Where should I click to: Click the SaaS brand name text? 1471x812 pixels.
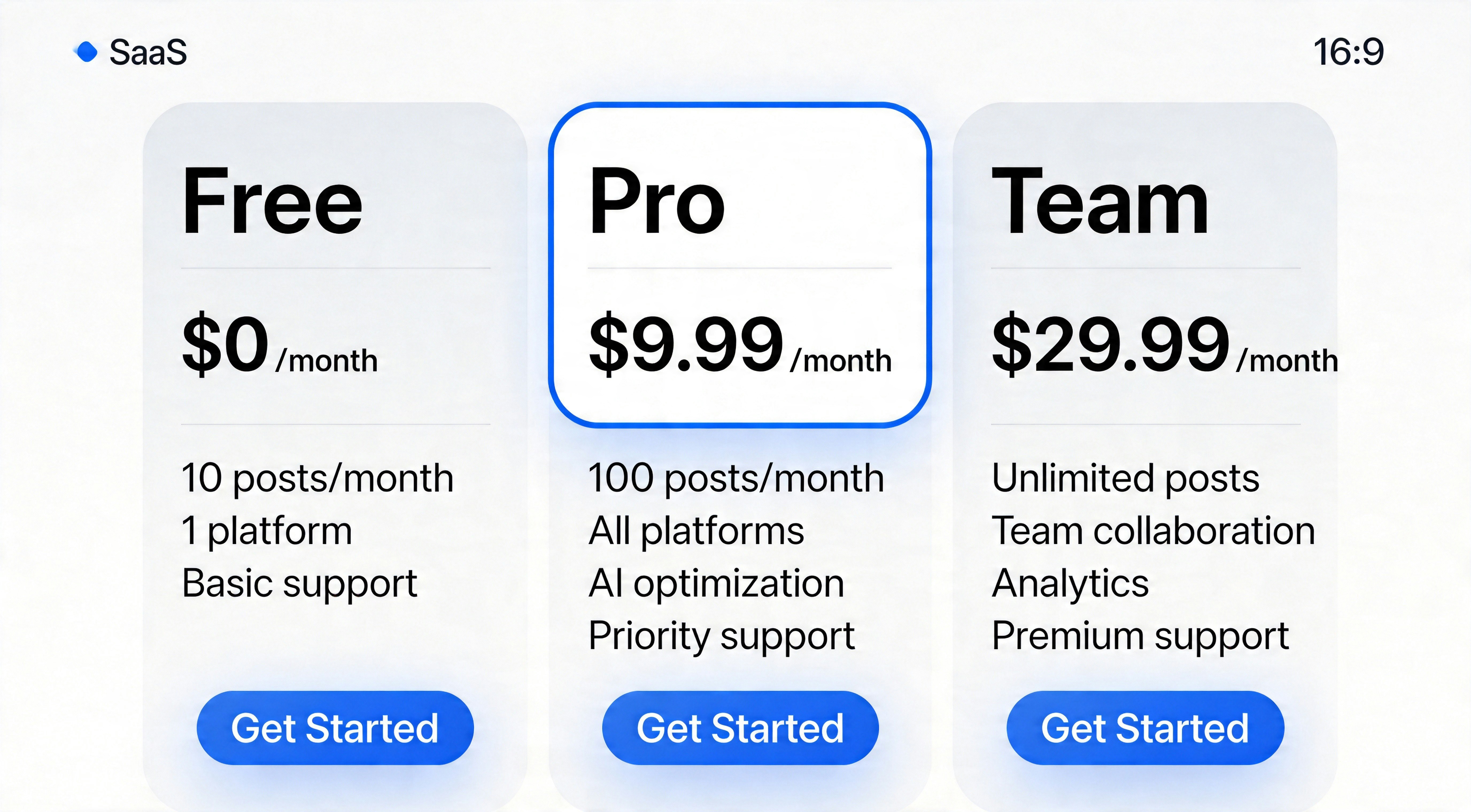(148, 53)
